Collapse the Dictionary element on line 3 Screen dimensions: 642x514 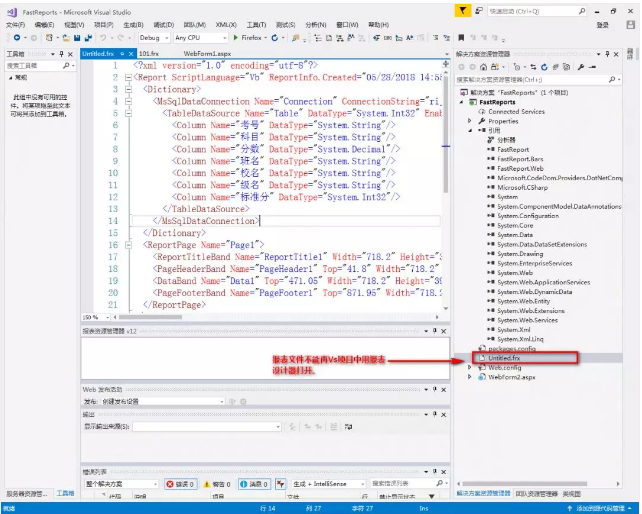129,89
